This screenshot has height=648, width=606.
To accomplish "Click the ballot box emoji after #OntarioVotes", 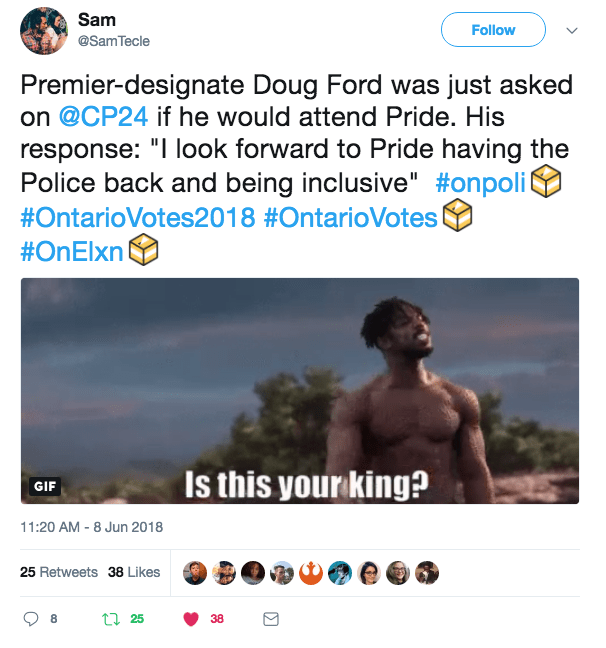I will (x=456, y=216).
